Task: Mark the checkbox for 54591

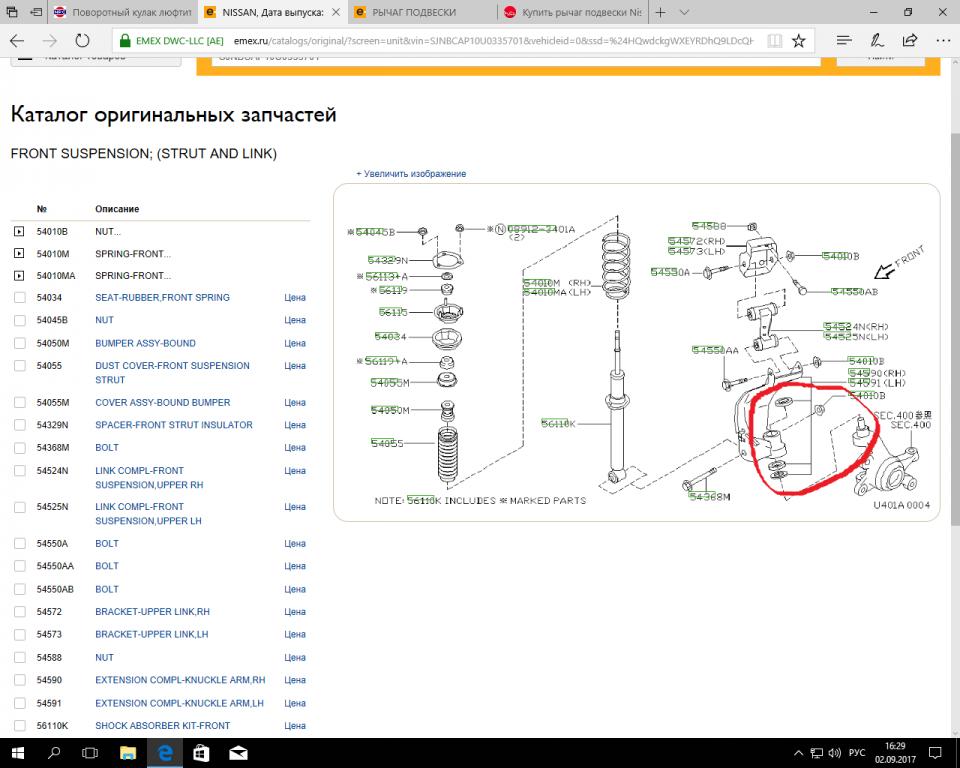Action: (x=20, y=703)
